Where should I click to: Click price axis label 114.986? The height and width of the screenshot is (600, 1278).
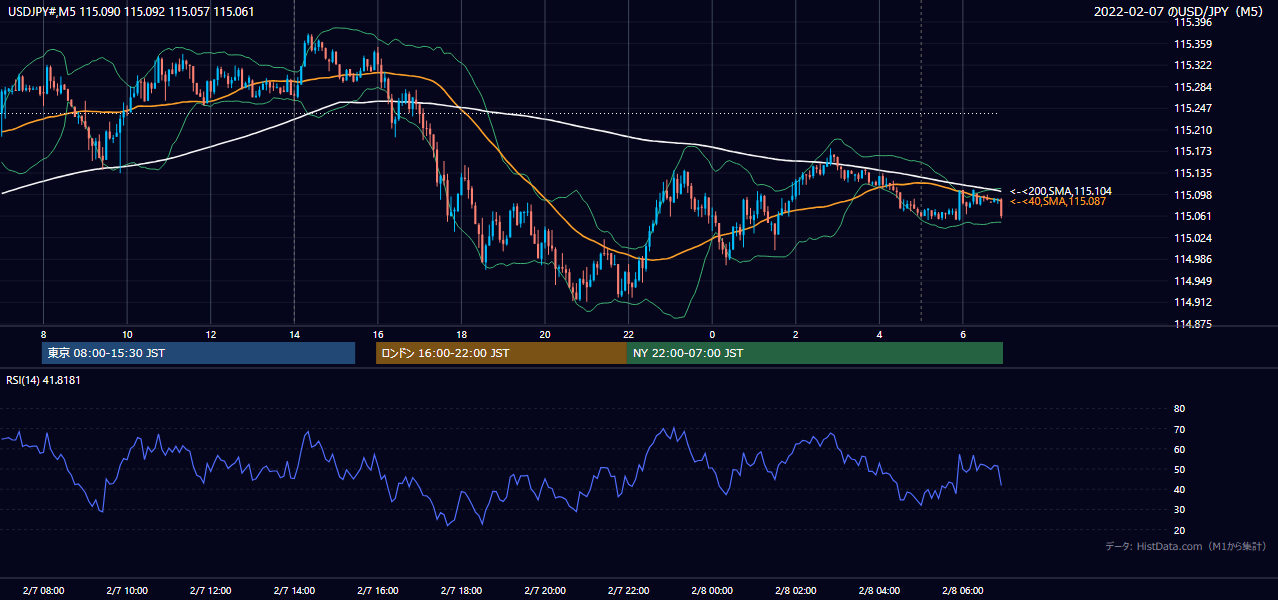[x=1192, y=259]
